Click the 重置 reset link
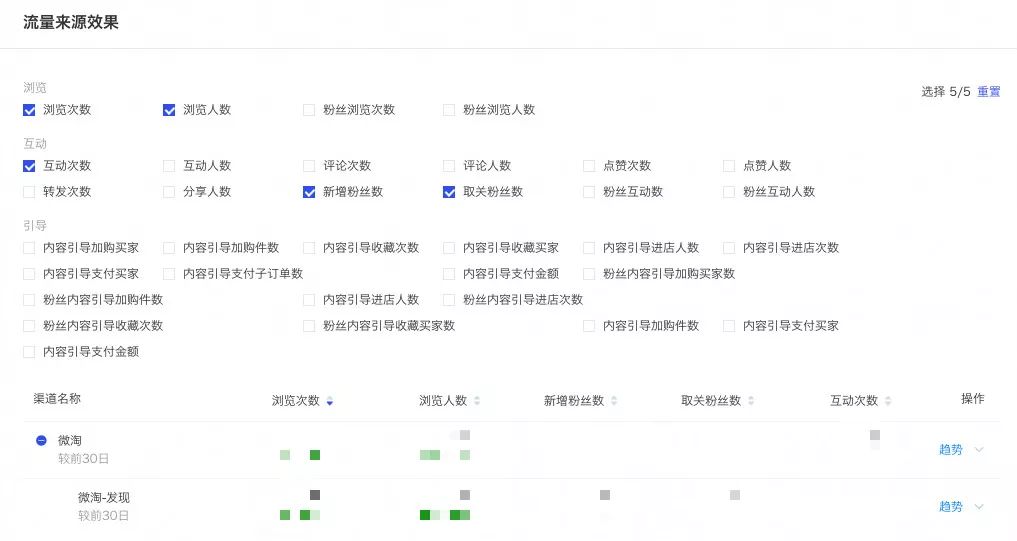Image resolution: width=1017 pixels, height=541 pixels. point(988,91)
